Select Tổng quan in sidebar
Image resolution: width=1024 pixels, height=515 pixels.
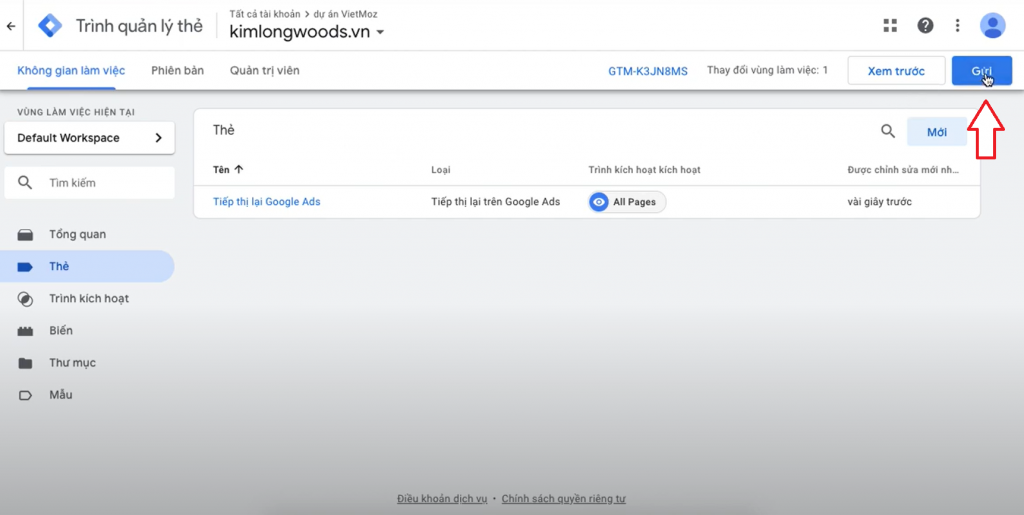tap(78, 234)
